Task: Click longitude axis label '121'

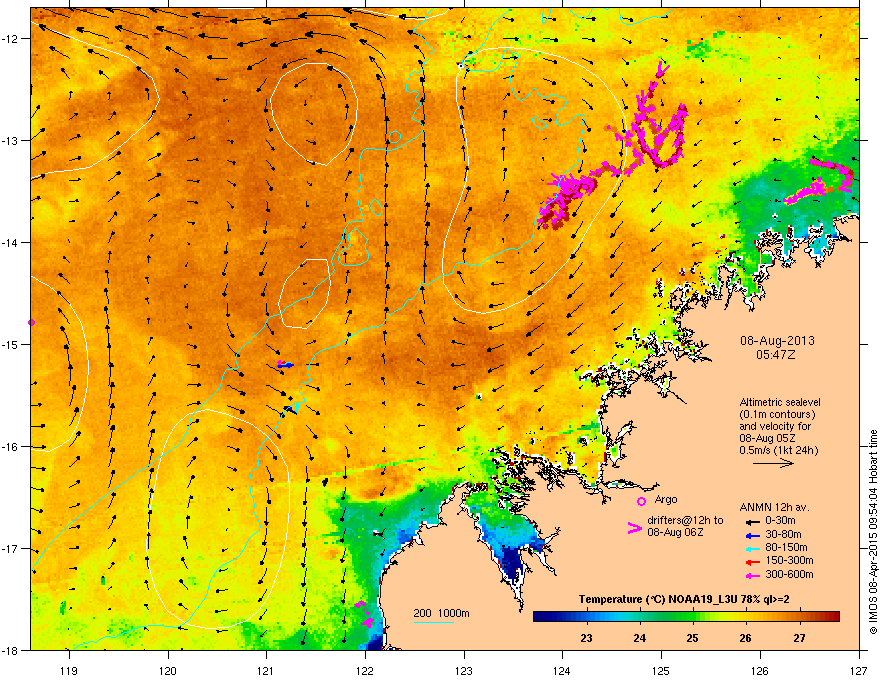Action: coord(266,670)
